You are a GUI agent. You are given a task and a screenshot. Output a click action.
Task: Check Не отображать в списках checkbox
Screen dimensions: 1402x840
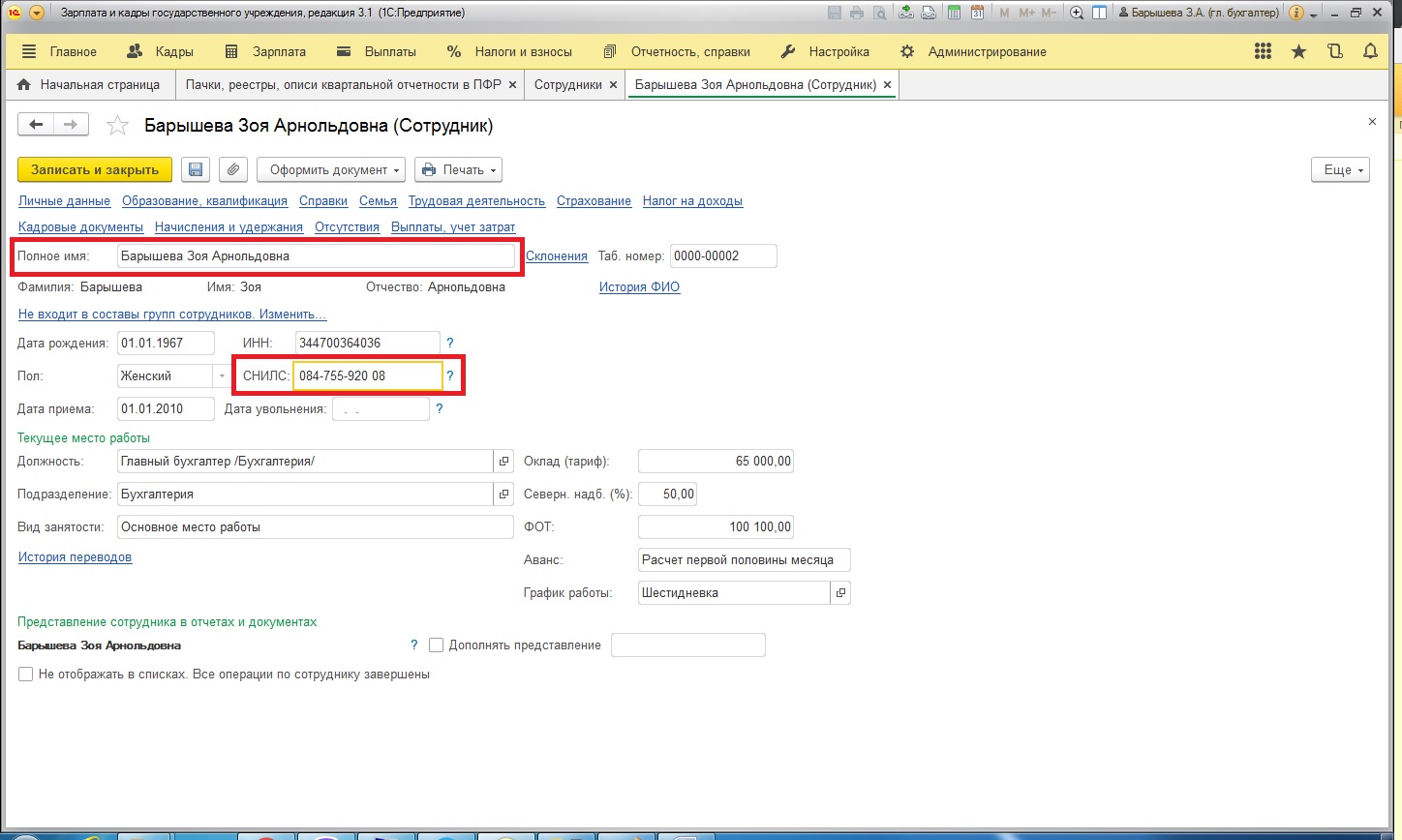coord(26,675)
